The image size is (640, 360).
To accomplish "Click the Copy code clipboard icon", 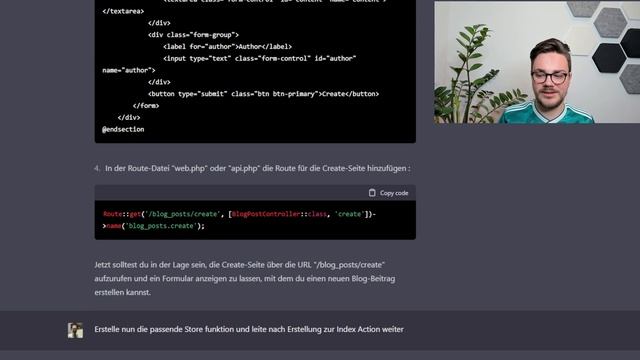I will [372, 193].
